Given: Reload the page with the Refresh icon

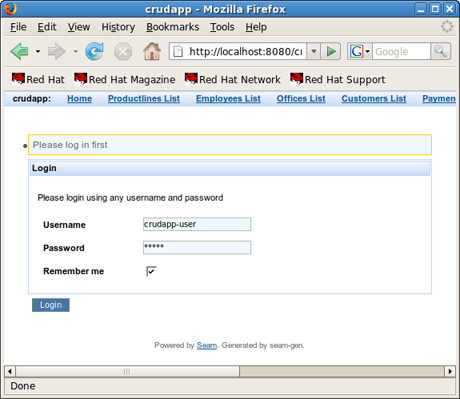Looking at the screenshot, I should click(94, 51).
